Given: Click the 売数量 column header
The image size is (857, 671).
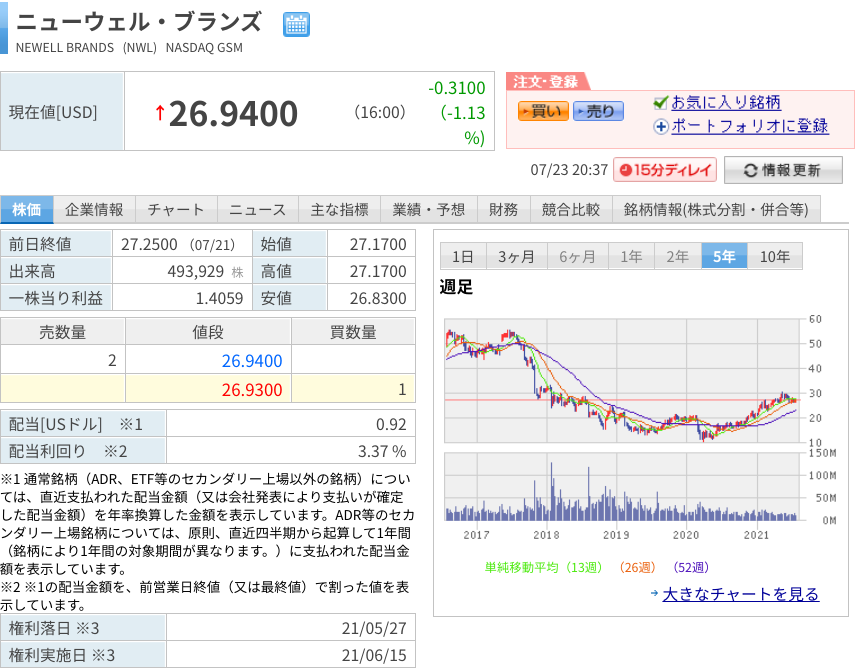Looking at the screenshot, I should pyautogui.click(x=62, y=332).
